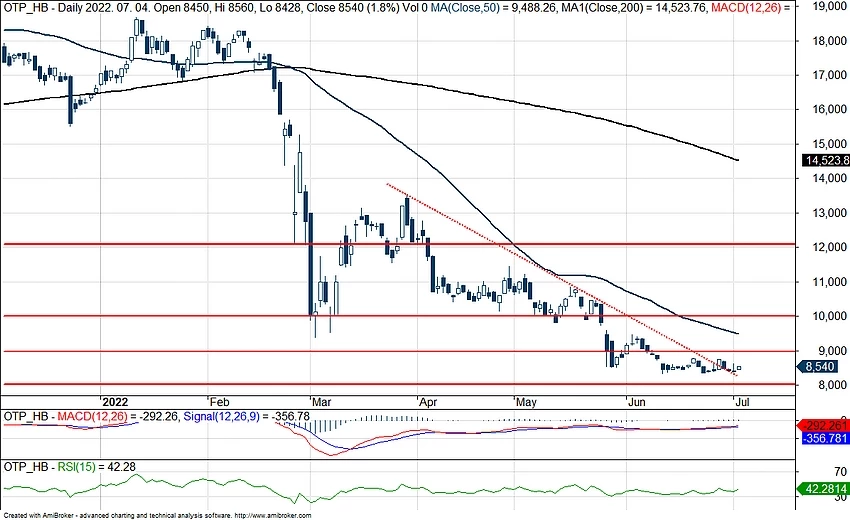The width and height of the screenshot is (850, 520).
Task: Click the 18,000 price axis label
Action: (829, 41)
